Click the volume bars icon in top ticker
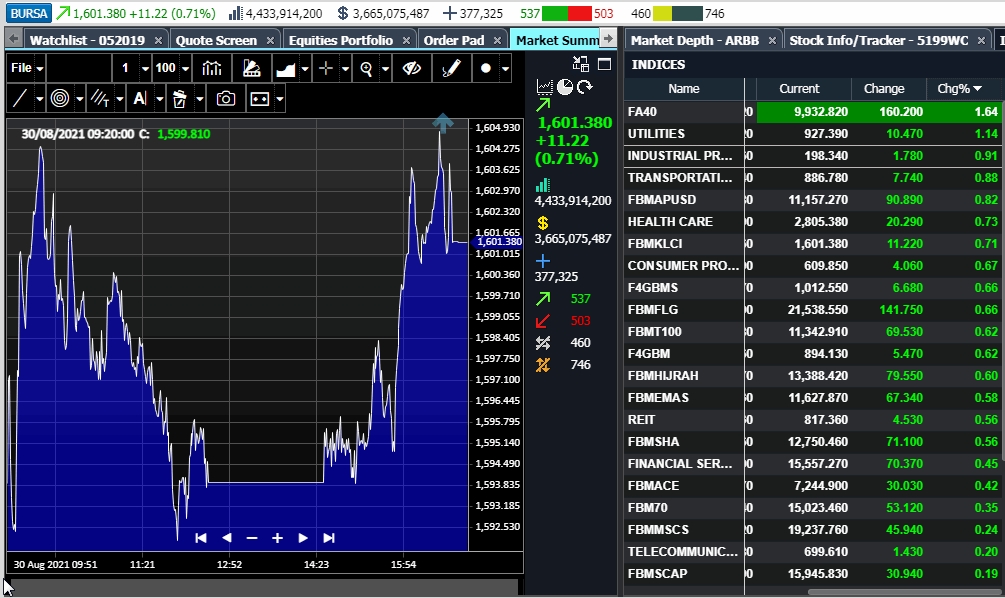The image size is (1005, 598). pos(236,13)
